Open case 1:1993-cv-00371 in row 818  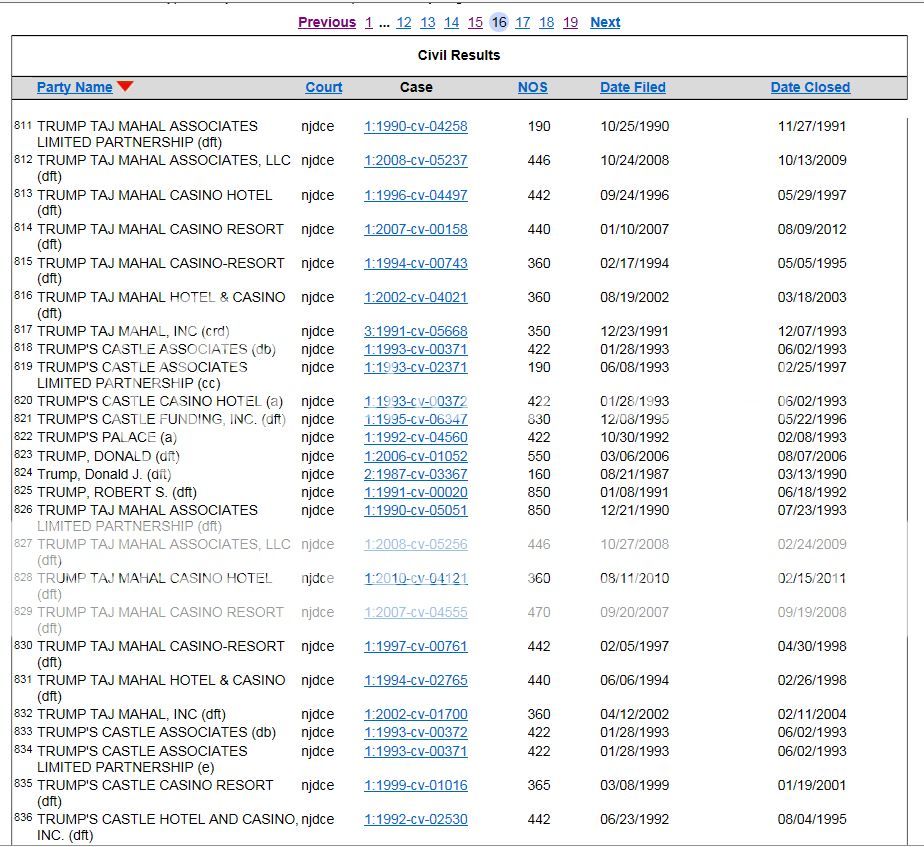(x=415, y=349)
